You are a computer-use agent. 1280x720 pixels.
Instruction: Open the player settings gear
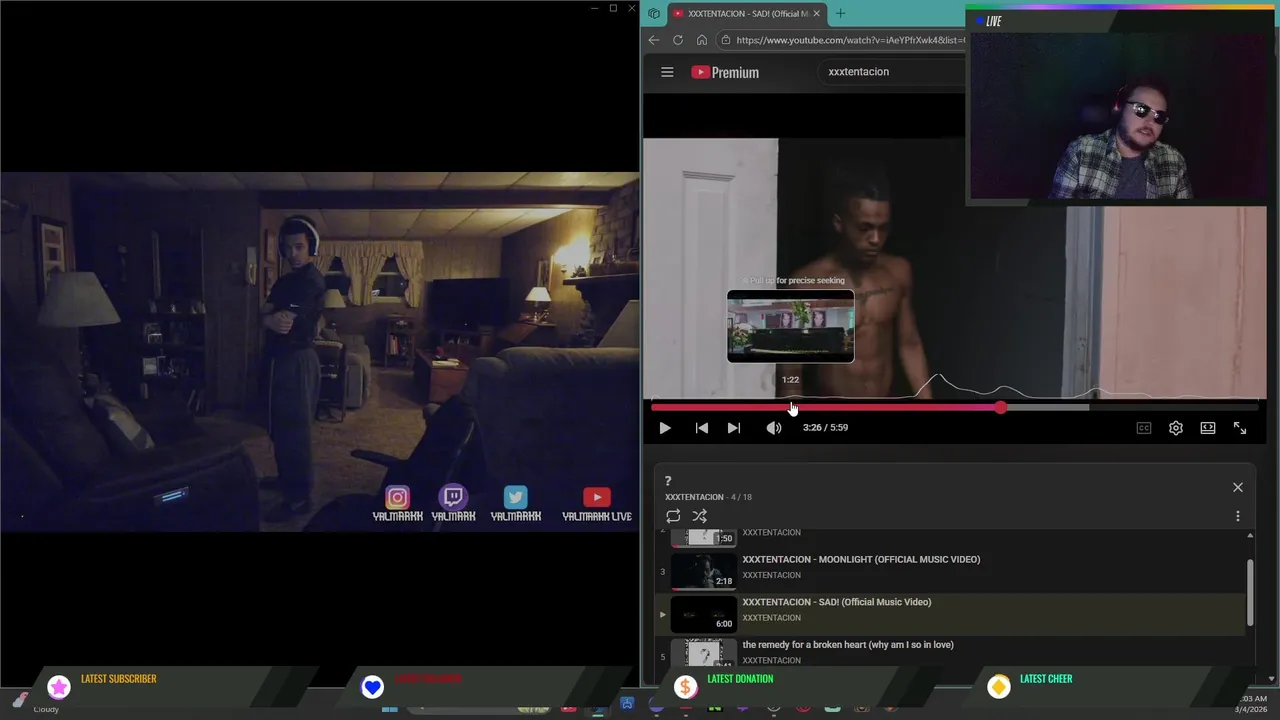1176,428
